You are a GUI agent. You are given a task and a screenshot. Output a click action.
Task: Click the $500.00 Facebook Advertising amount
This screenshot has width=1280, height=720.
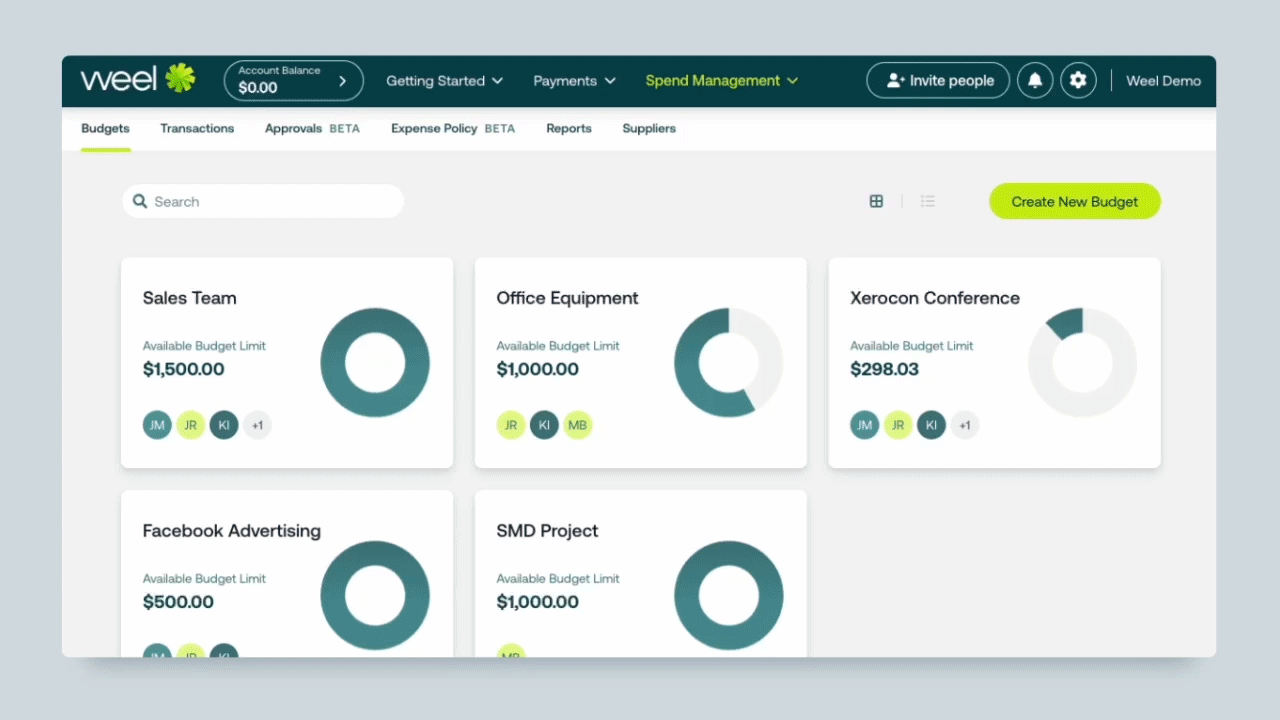click(178, 602)
